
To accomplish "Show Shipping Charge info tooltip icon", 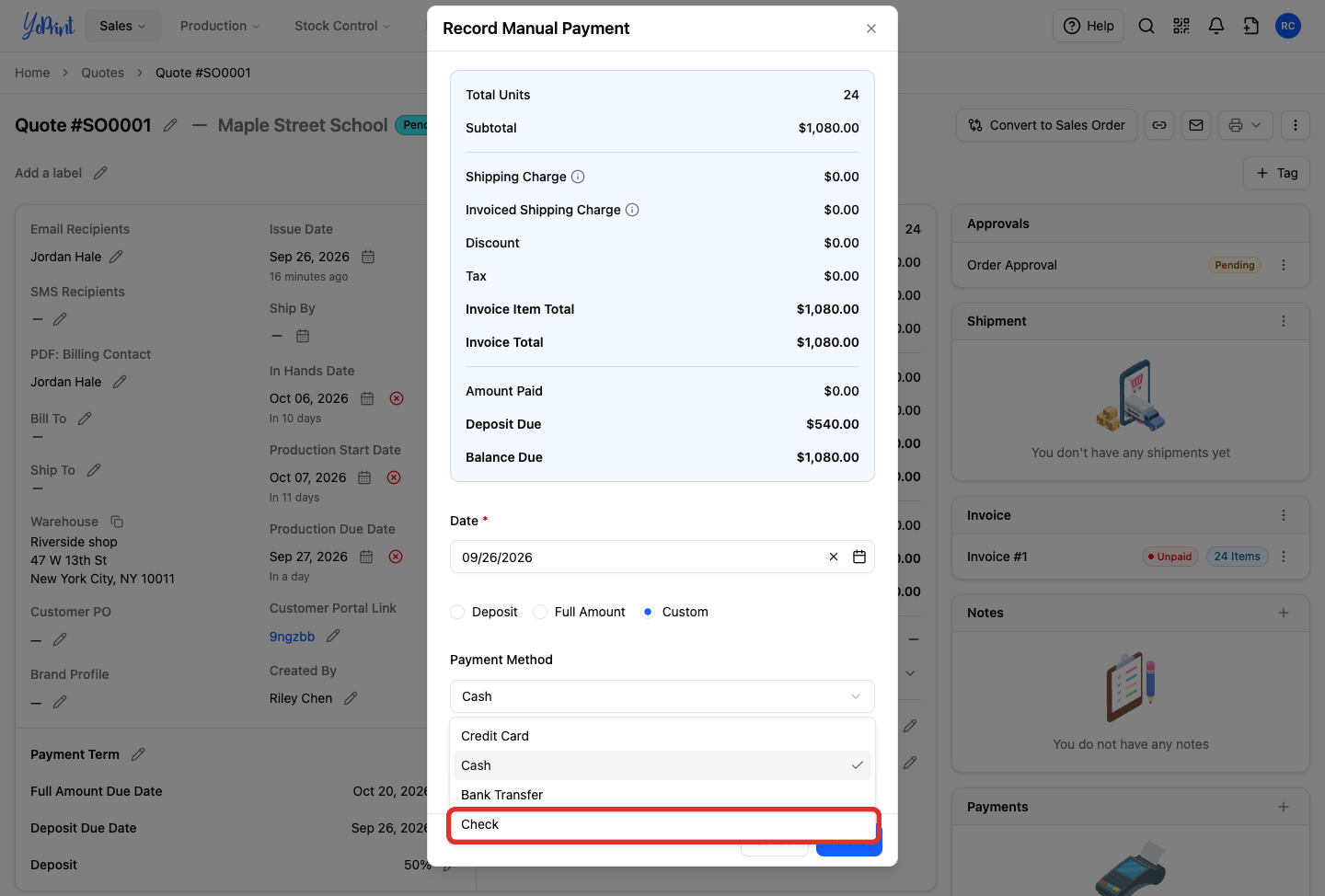I will pyautogui.click(x=578, y=177).
